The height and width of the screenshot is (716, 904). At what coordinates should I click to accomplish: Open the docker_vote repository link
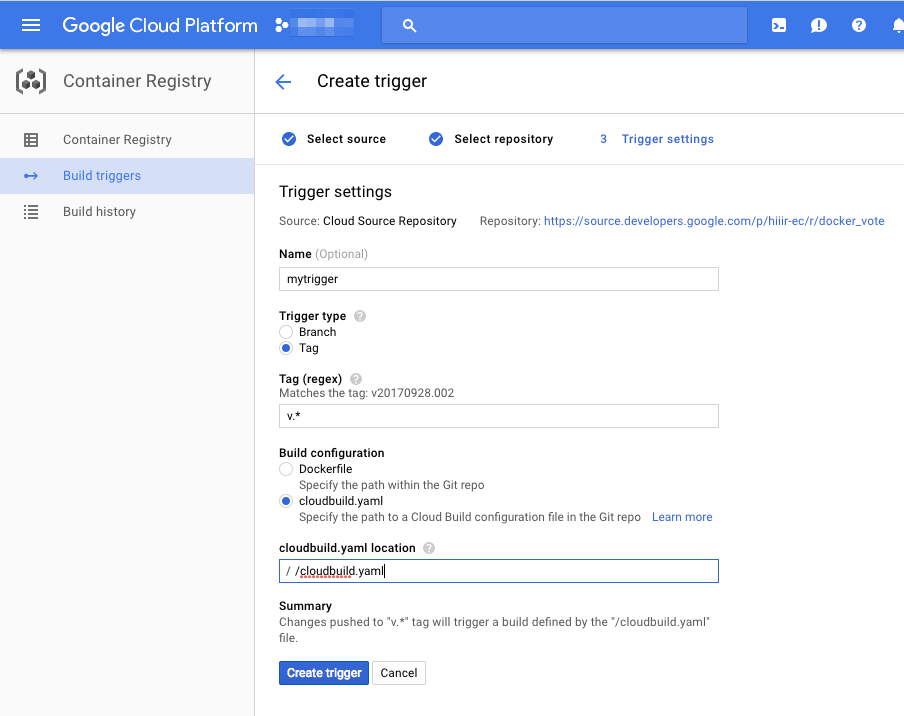pyautogui.click(x=714, y=221)
